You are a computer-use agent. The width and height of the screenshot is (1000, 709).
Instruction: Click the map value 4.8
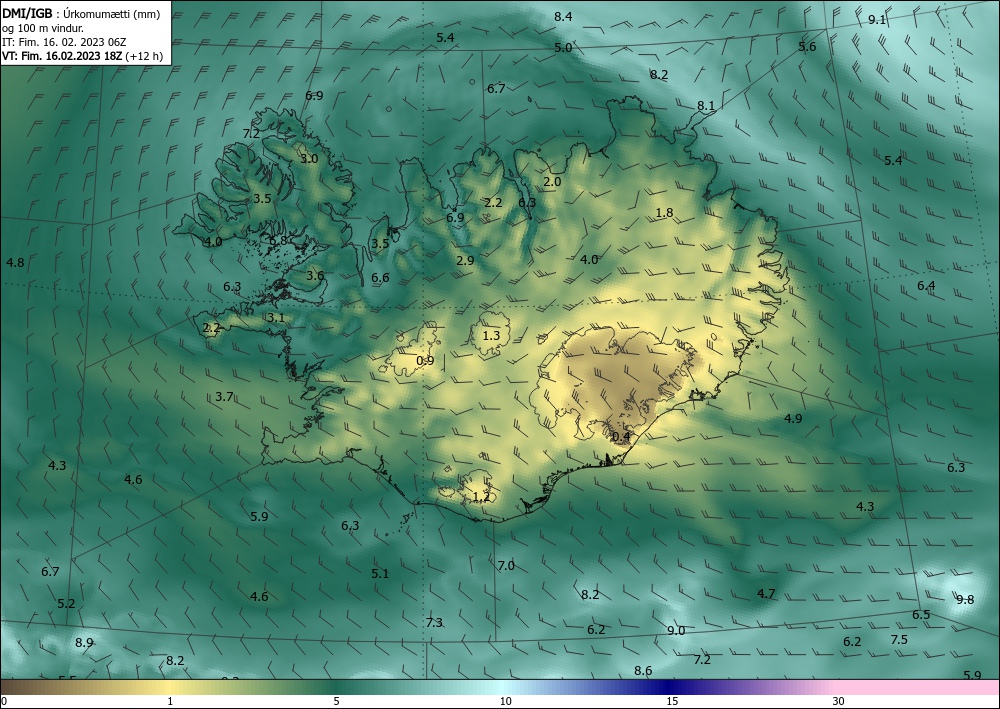tap(15, 263)
